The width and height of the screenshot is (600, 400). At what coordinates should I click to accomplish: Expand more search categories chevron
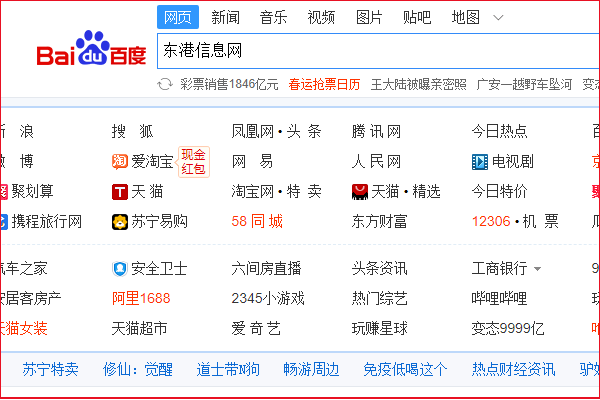point(498,18)
